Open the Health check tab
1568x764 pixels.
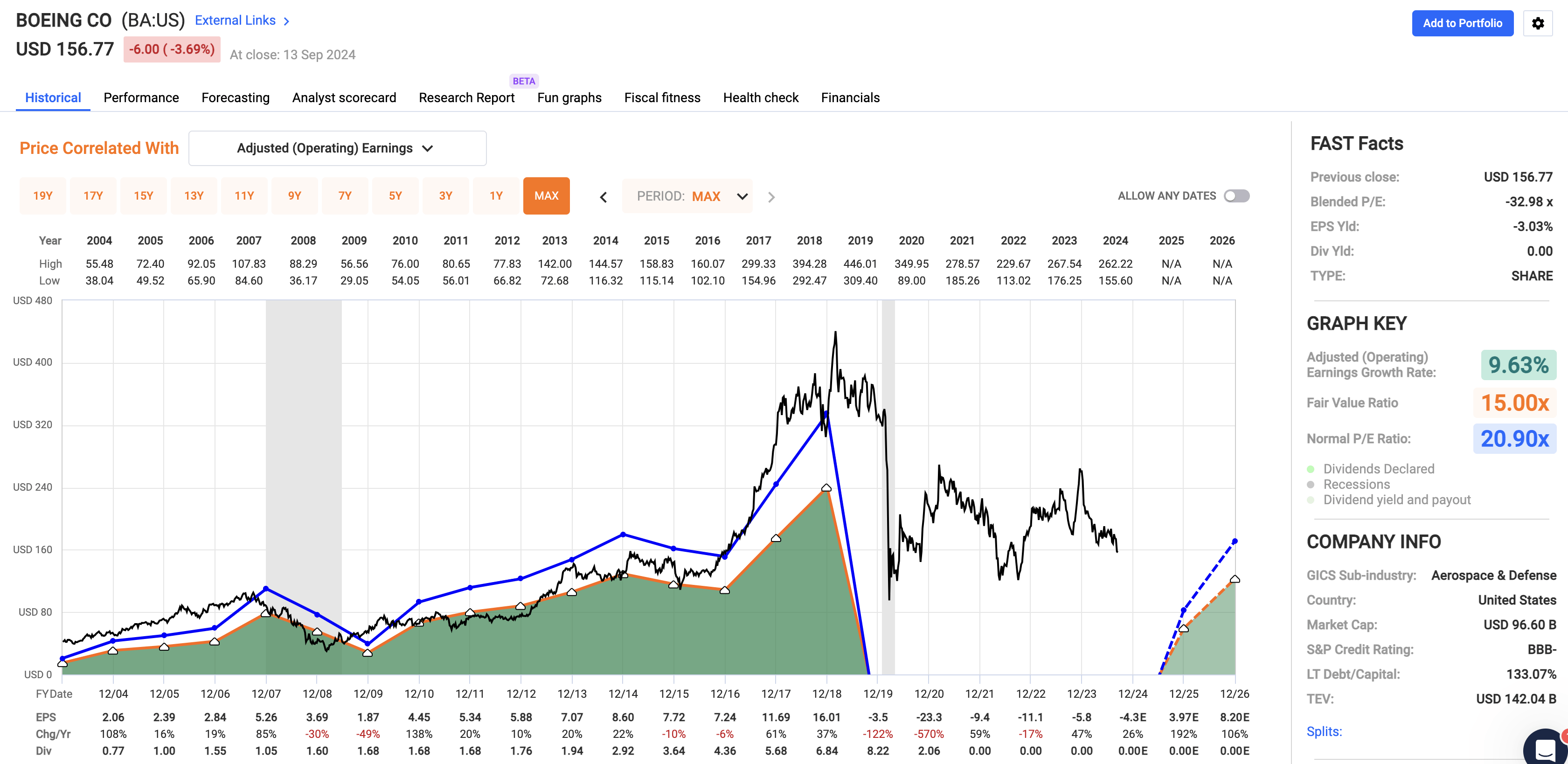tap(760, 97)
